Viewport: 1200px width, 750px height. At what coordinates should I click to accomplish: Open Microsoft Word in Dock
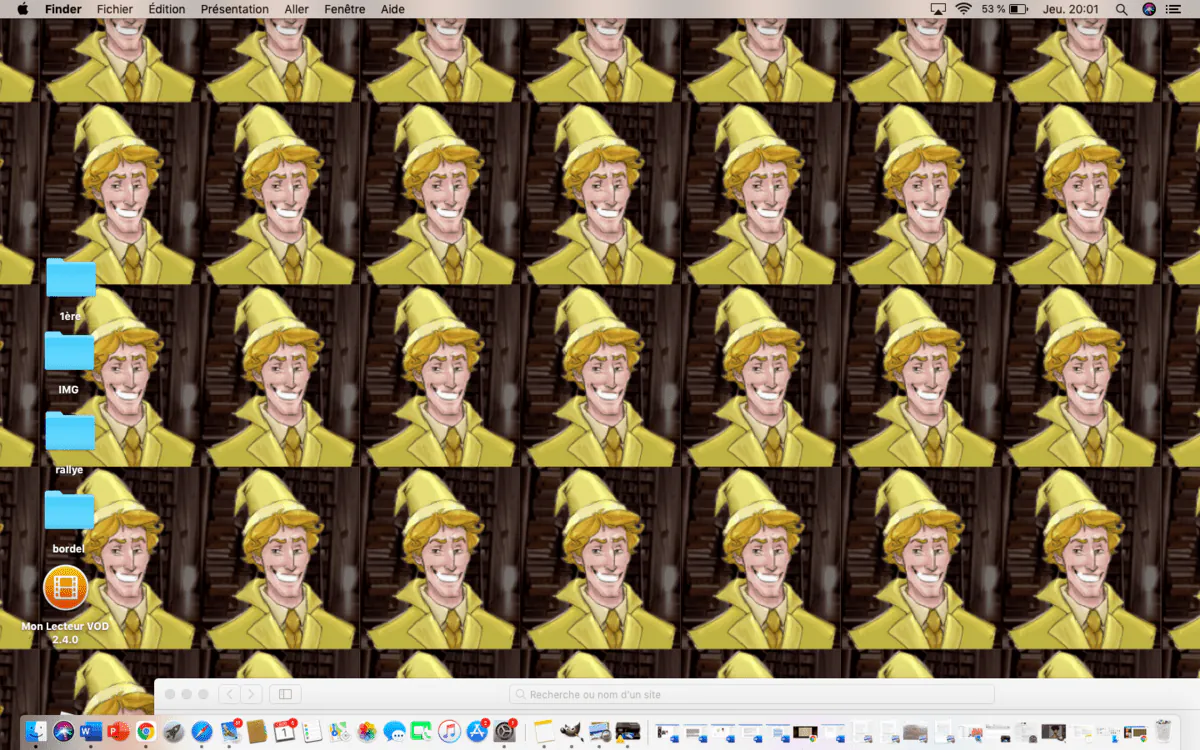91,732
